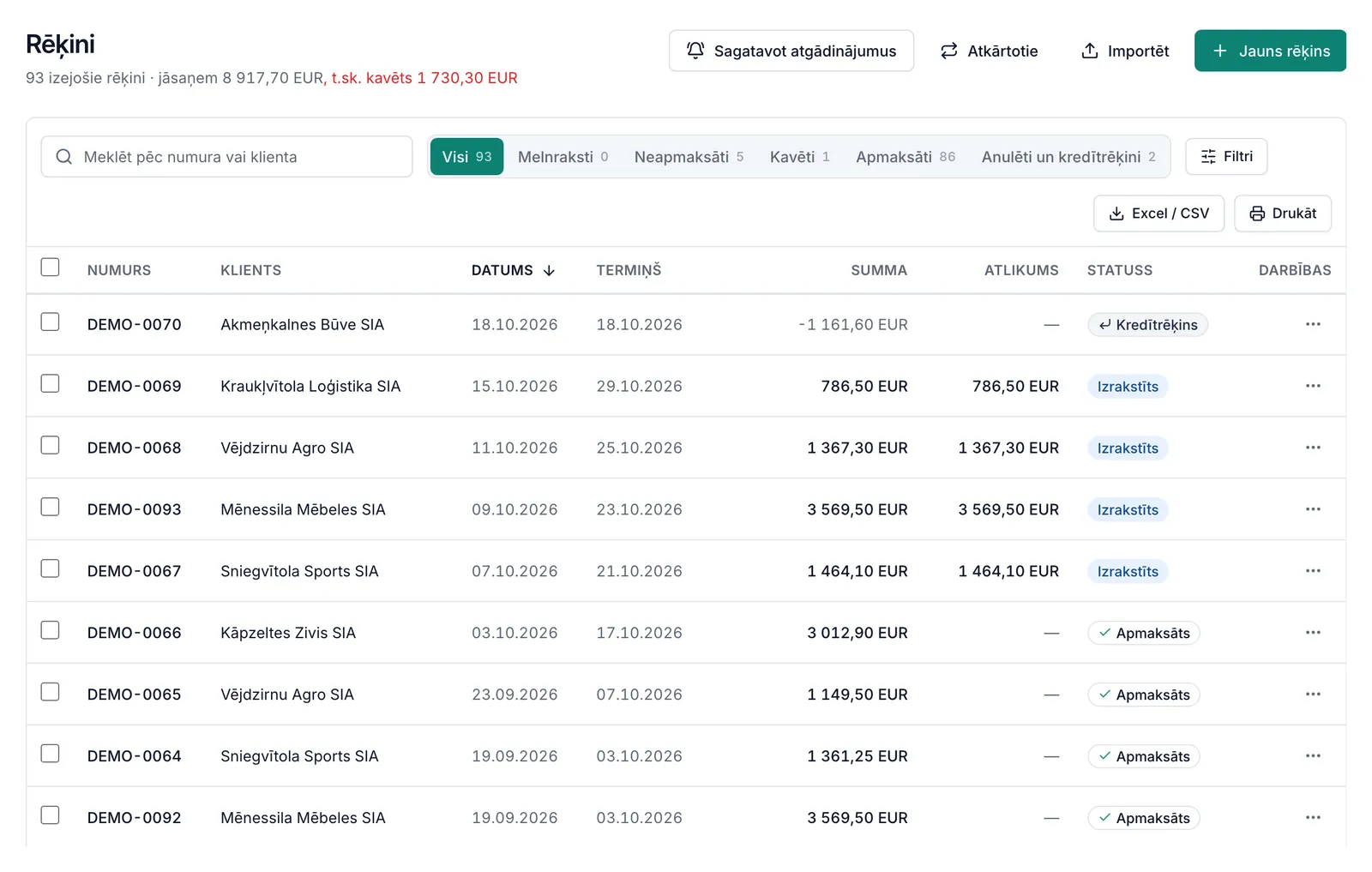This screenshot has width=1372, height=872.
Task: View the Apmaksāti tab
Action: point(906,157)
